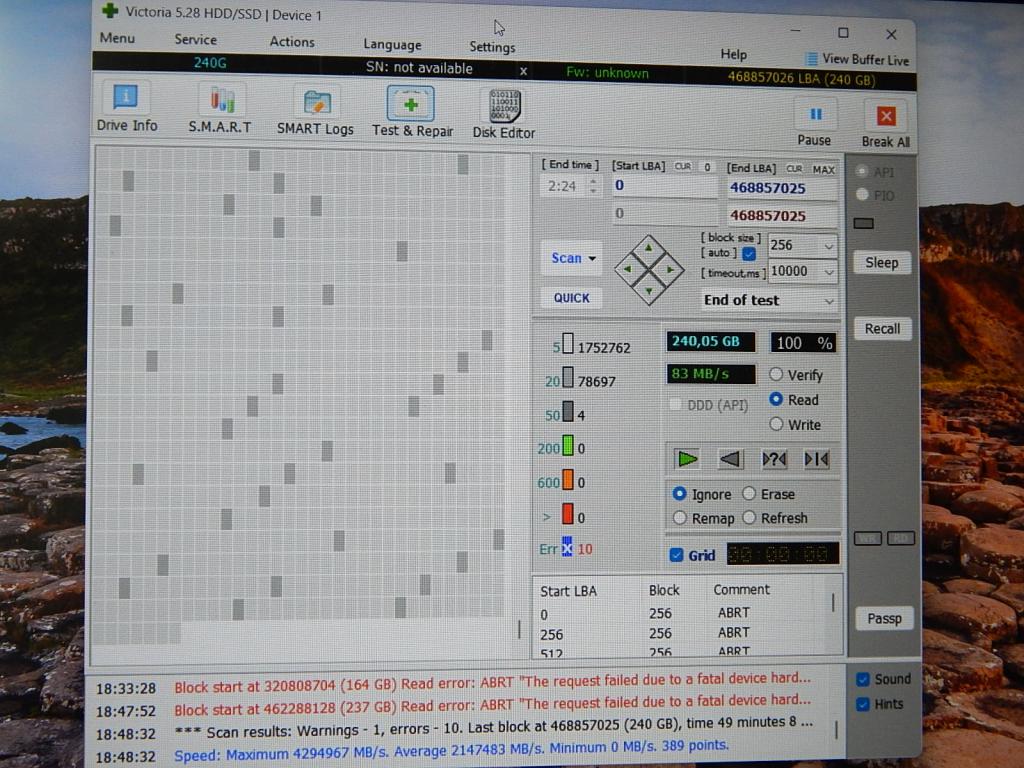Click the 20 ms block indicator

point(568,378)
